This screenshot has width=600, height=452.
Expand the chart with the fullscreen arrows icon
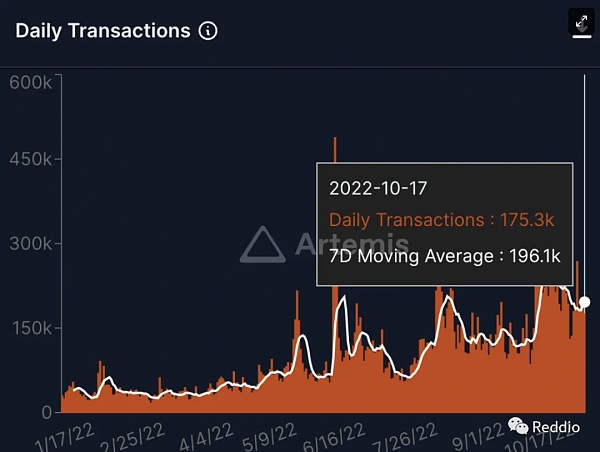click(582, 23)
